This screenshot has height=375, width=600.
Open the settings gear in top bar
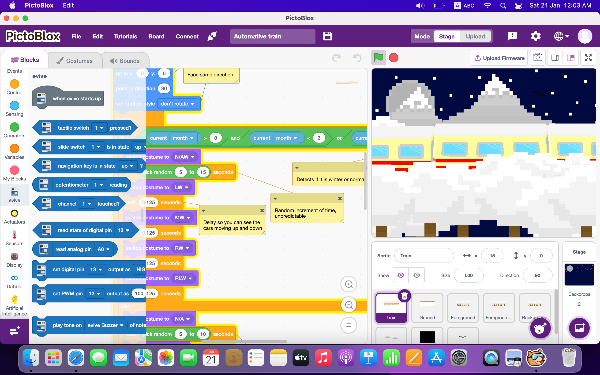pyautogui.click(x=536, y=36)
